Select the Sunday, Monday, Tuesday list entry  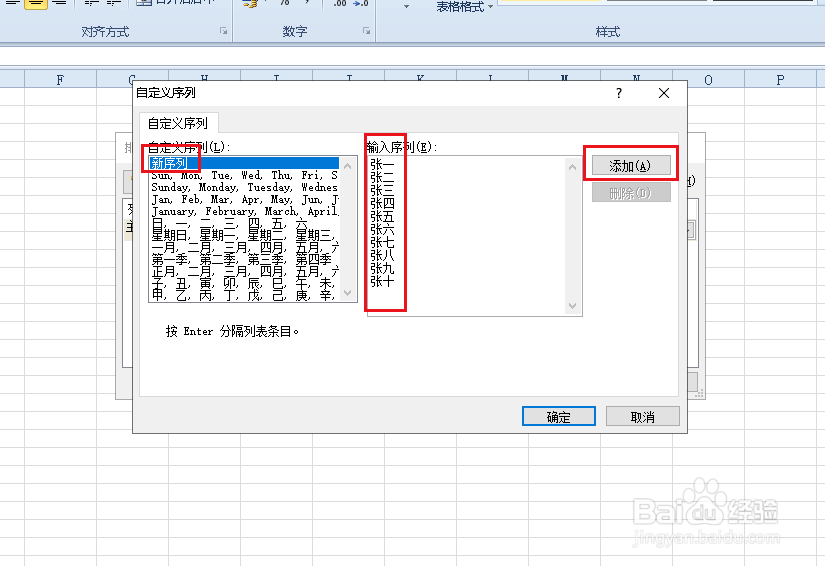click(x=244, y=187)
